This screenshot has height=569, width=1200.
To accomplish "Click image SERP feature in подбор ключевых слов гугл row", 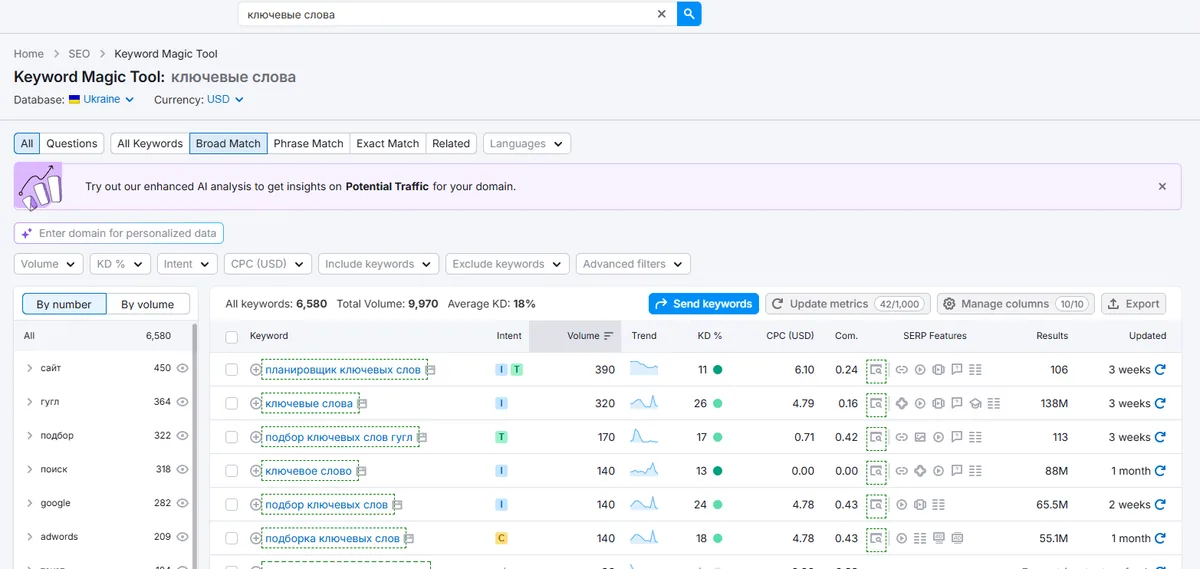I will pos(920,437).
